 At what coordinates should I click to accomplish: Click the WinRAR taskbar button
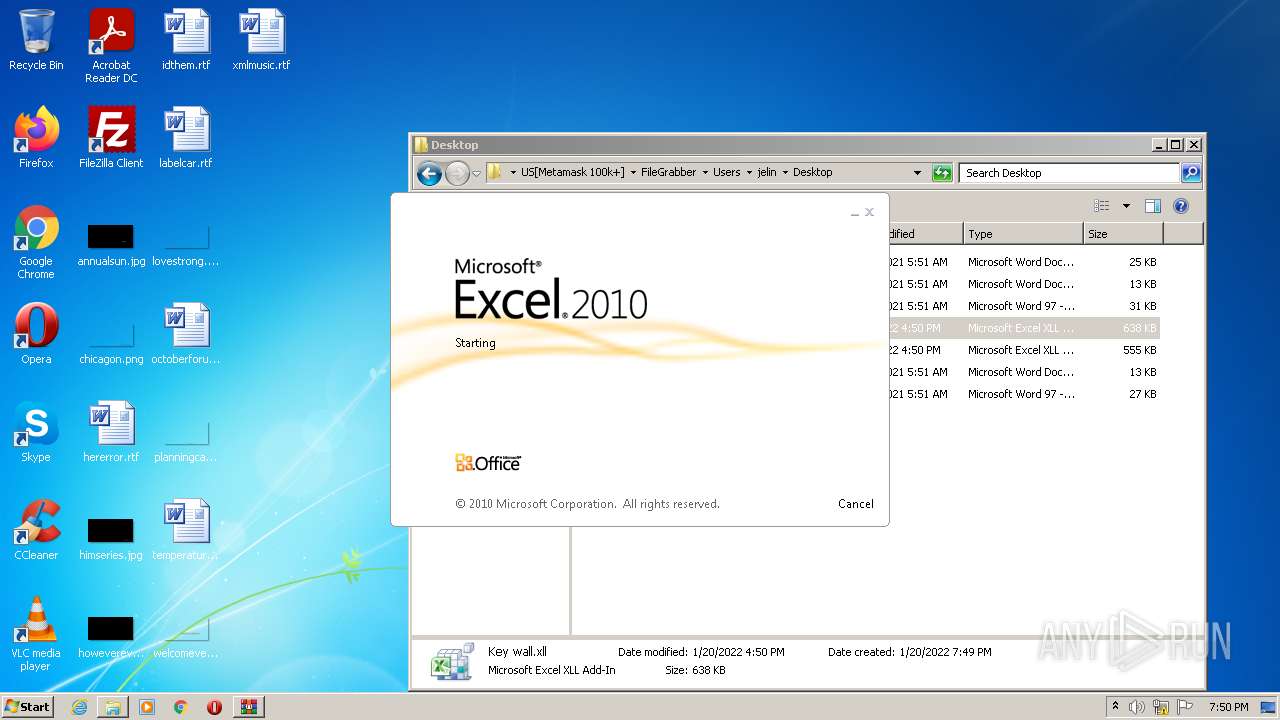coord(249,707)
